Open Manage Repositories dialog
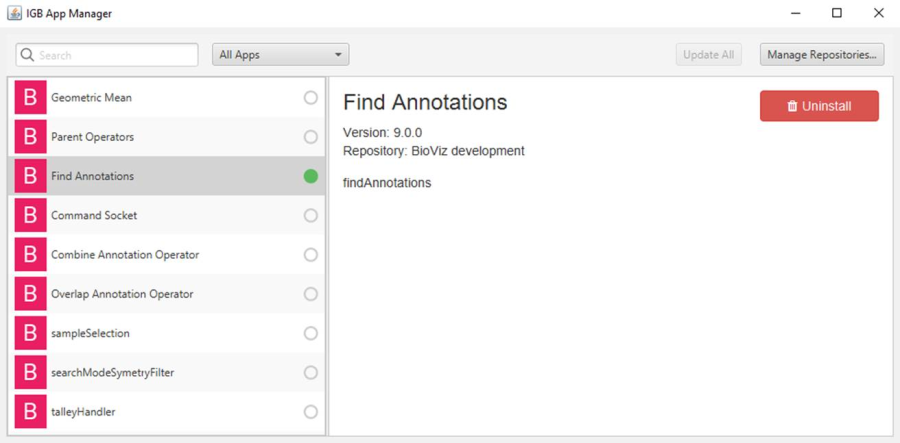 822,55
